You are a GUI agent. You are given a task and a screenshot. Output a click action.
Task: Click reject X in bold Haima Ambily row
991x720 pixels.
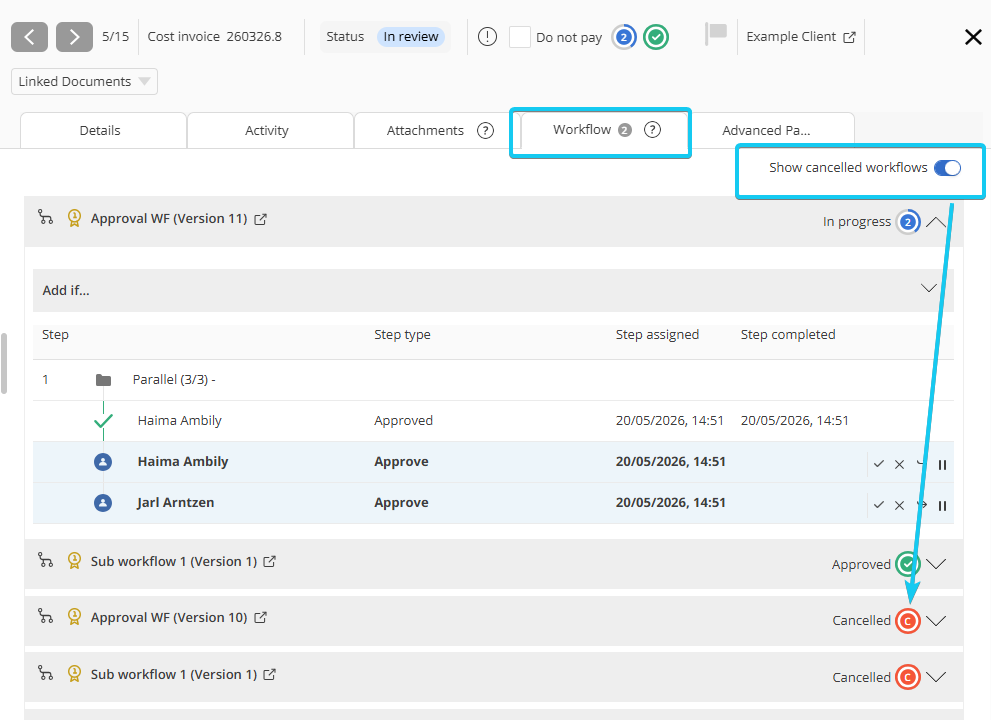click(899, 465)
